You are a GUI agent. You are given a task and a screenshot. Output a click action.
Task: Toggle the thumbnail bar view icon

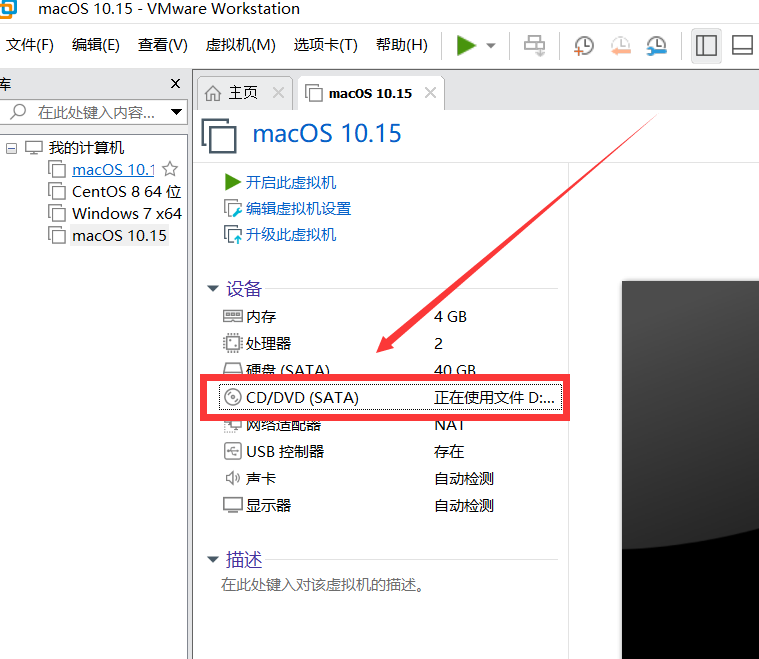click(742, 46)
